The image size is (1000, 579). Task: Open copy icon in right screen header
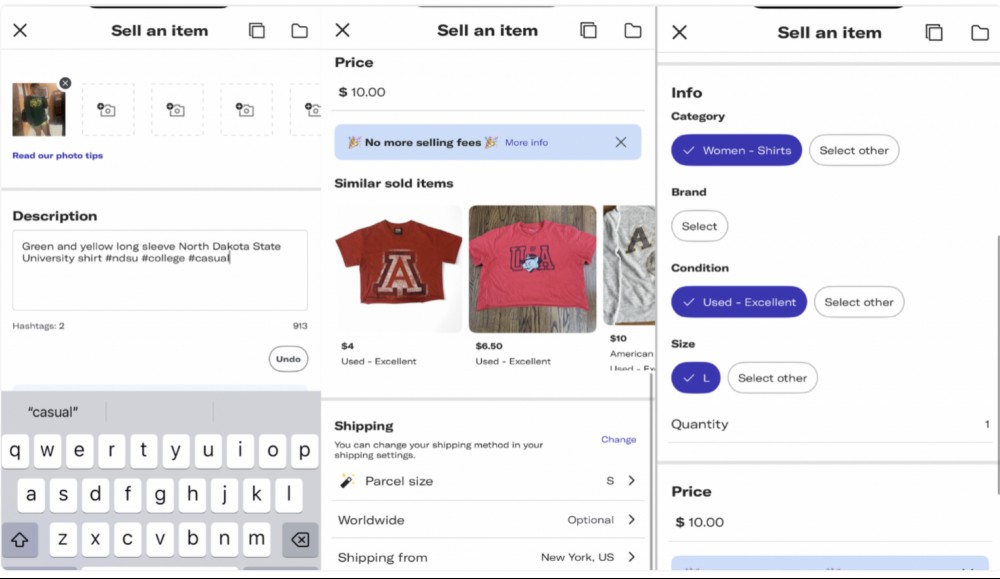click(934, 33)
